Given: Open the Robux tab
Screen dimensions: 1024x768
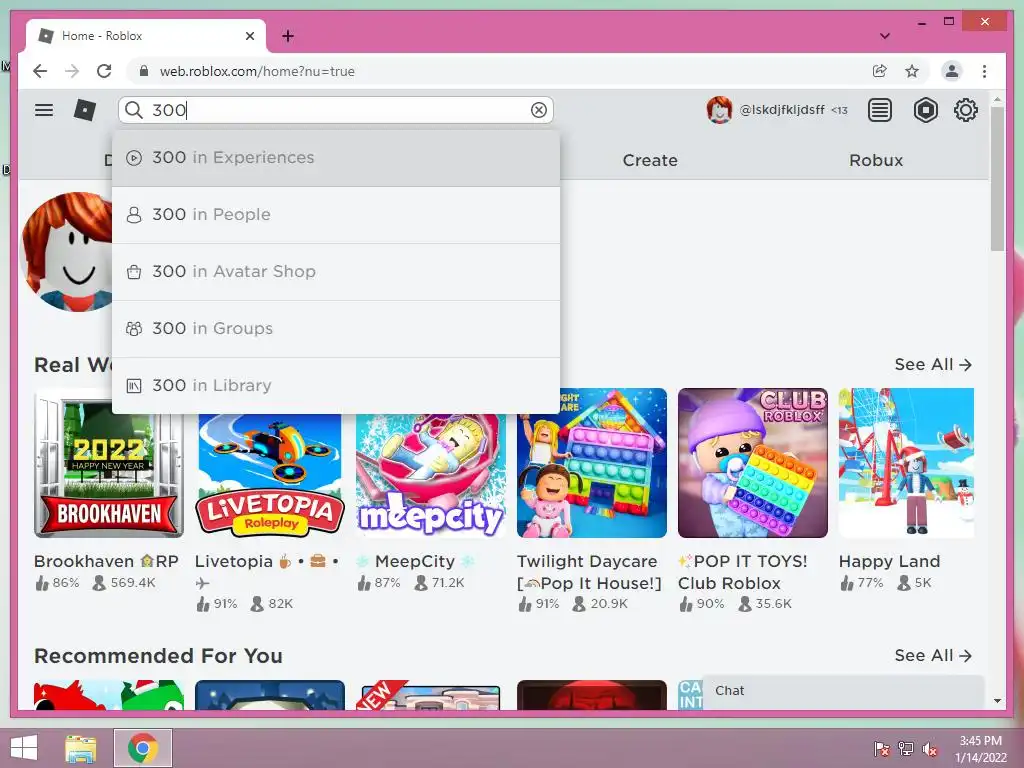Looking at the screenshot, I should (876, 160).
